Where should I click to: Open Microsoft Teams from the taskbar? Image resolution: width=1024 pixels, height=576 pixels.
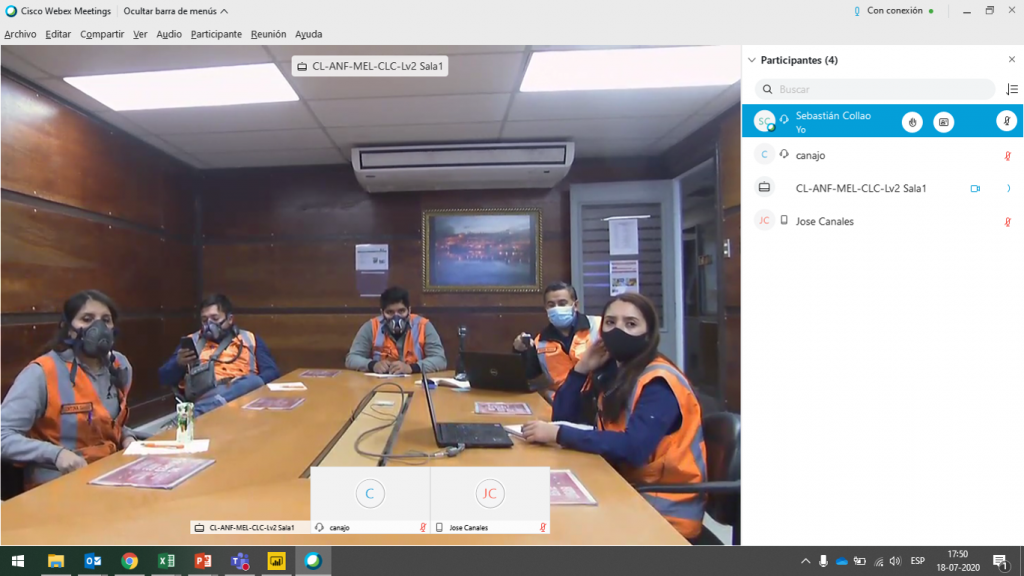pos(240,561)
